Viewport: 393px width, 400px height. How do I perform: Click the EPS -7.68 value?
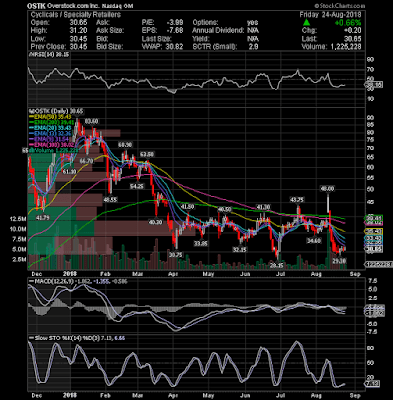point(175,31)
